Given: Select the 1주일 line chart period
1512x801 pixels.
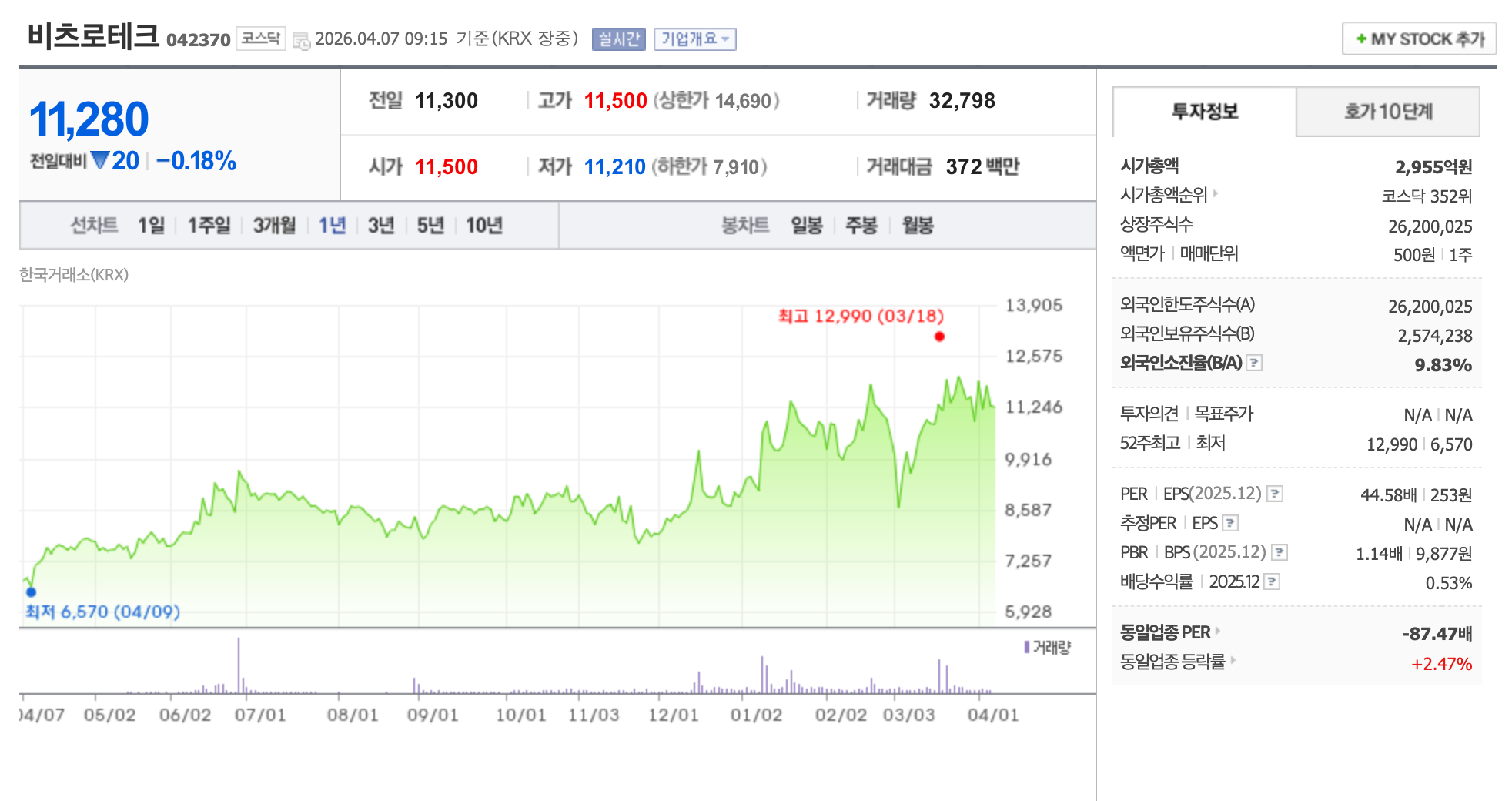Looking at the screenshot, I should [209, 225].
